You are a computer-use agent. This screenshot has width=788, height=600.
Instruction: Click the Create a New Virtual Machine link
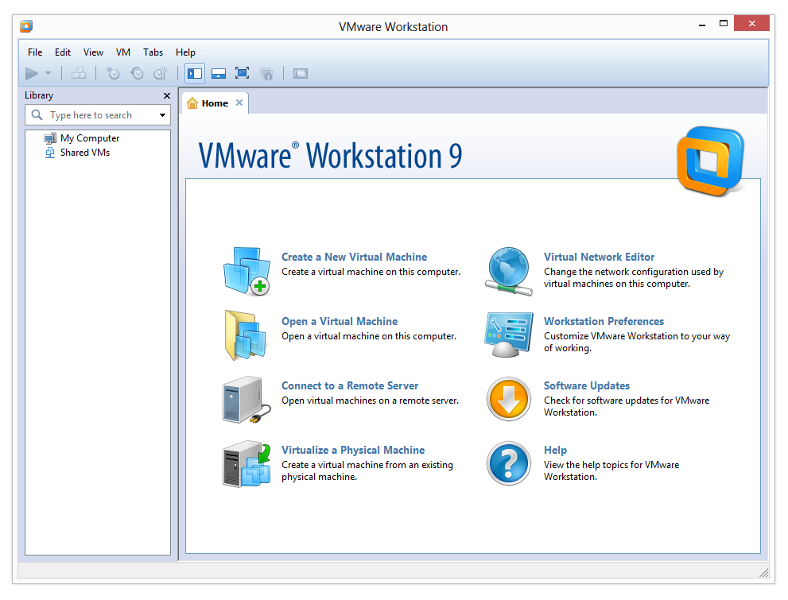[354, 257]
